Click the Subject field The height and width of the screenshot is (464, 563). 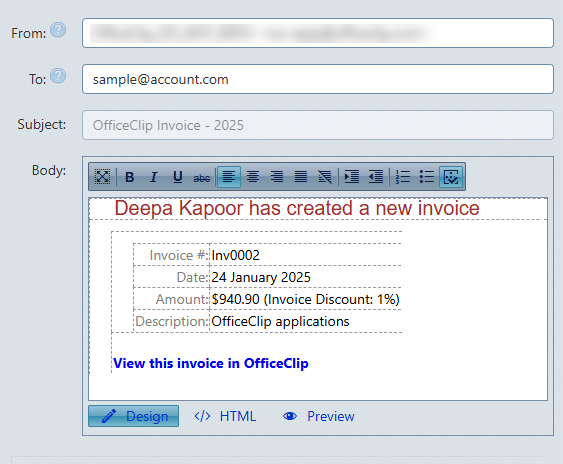tap(318, 125)
